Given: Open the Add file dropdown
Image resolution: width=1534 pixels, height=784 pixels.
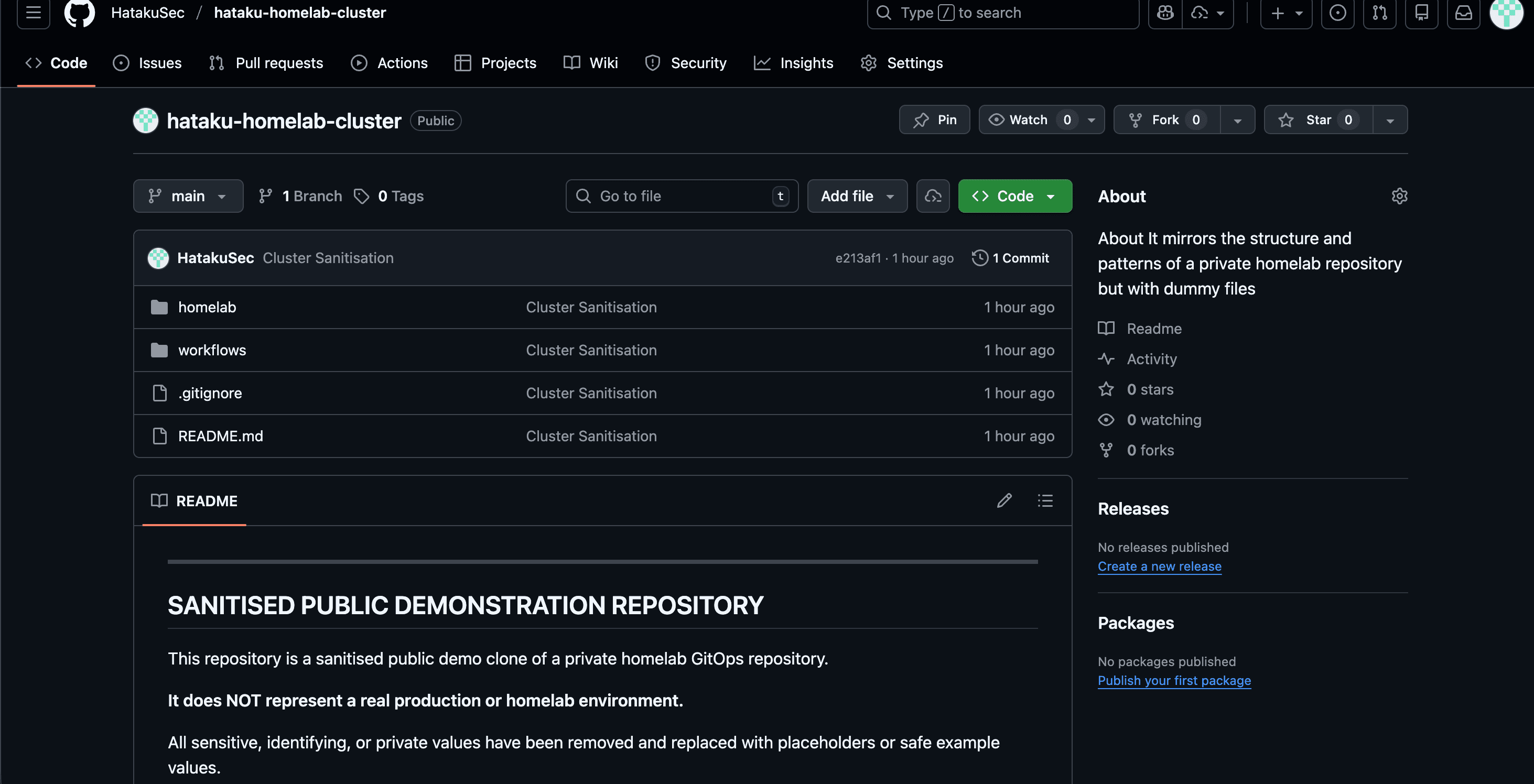Looking at the screenshot, I should (x=857, y=196).
